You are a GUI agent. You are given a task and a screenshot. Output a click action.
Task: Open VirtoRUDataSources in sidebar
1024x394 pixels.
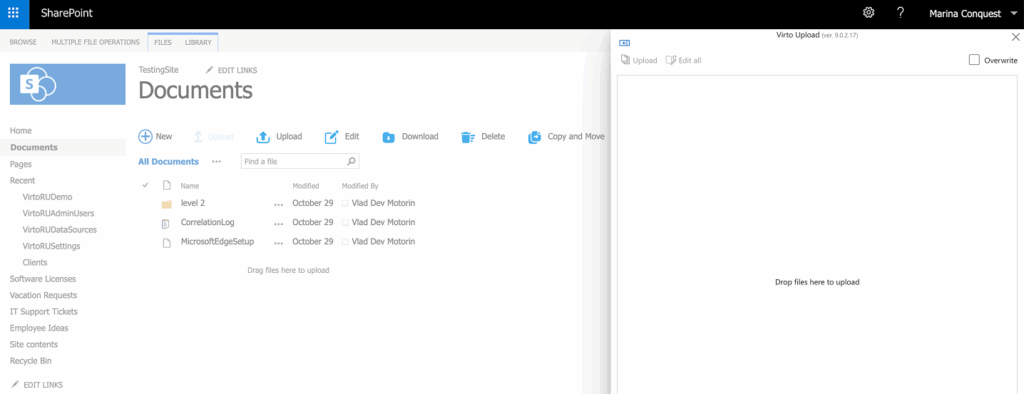[x=59, y=229]
